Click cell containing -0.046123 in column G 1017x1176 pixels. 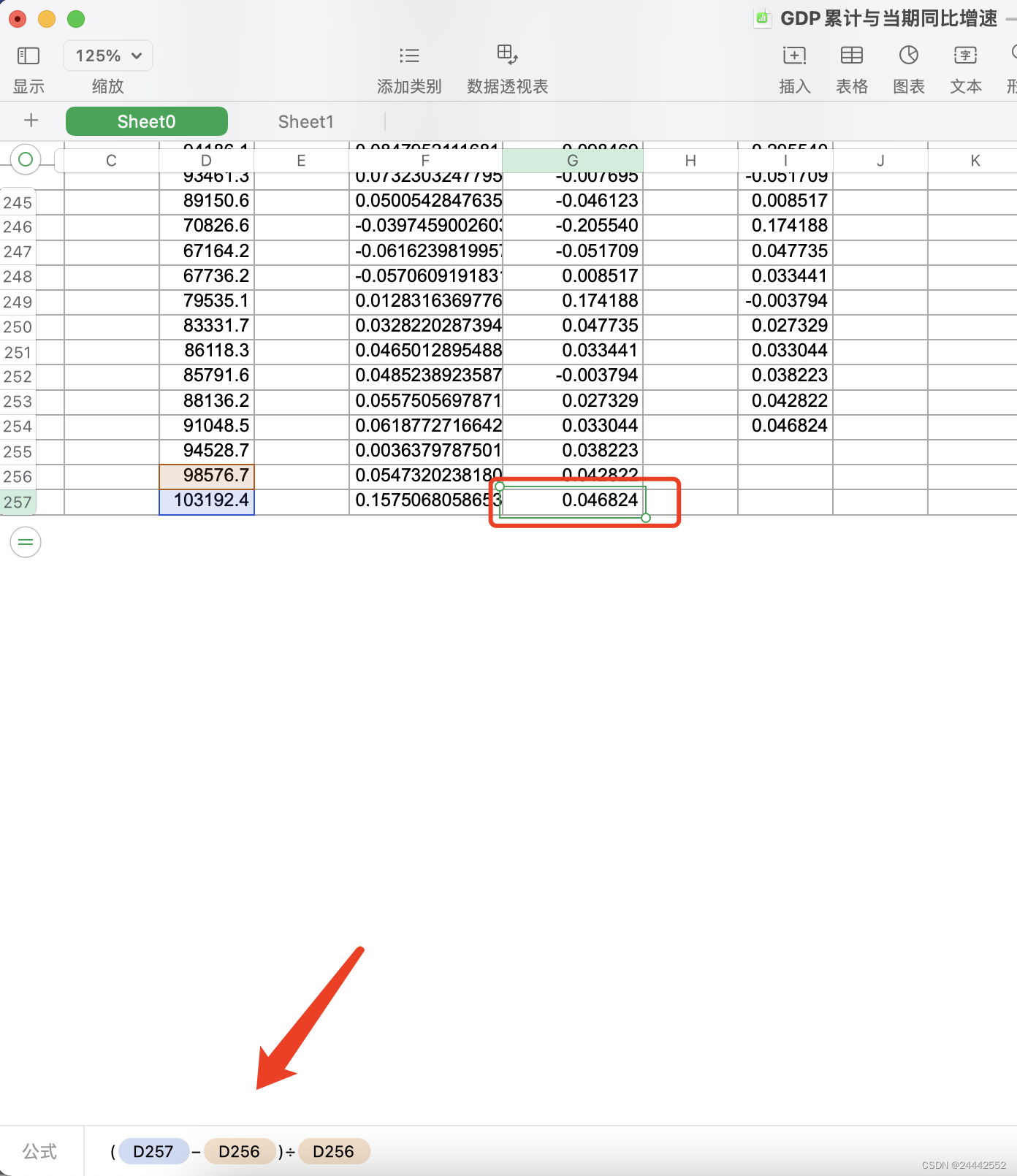[x=573, y=202]
